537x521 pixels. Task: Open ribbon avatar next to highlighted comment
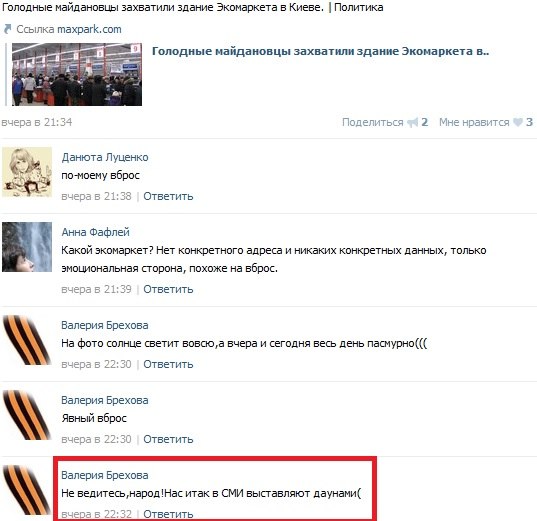[x=27, y=490]
